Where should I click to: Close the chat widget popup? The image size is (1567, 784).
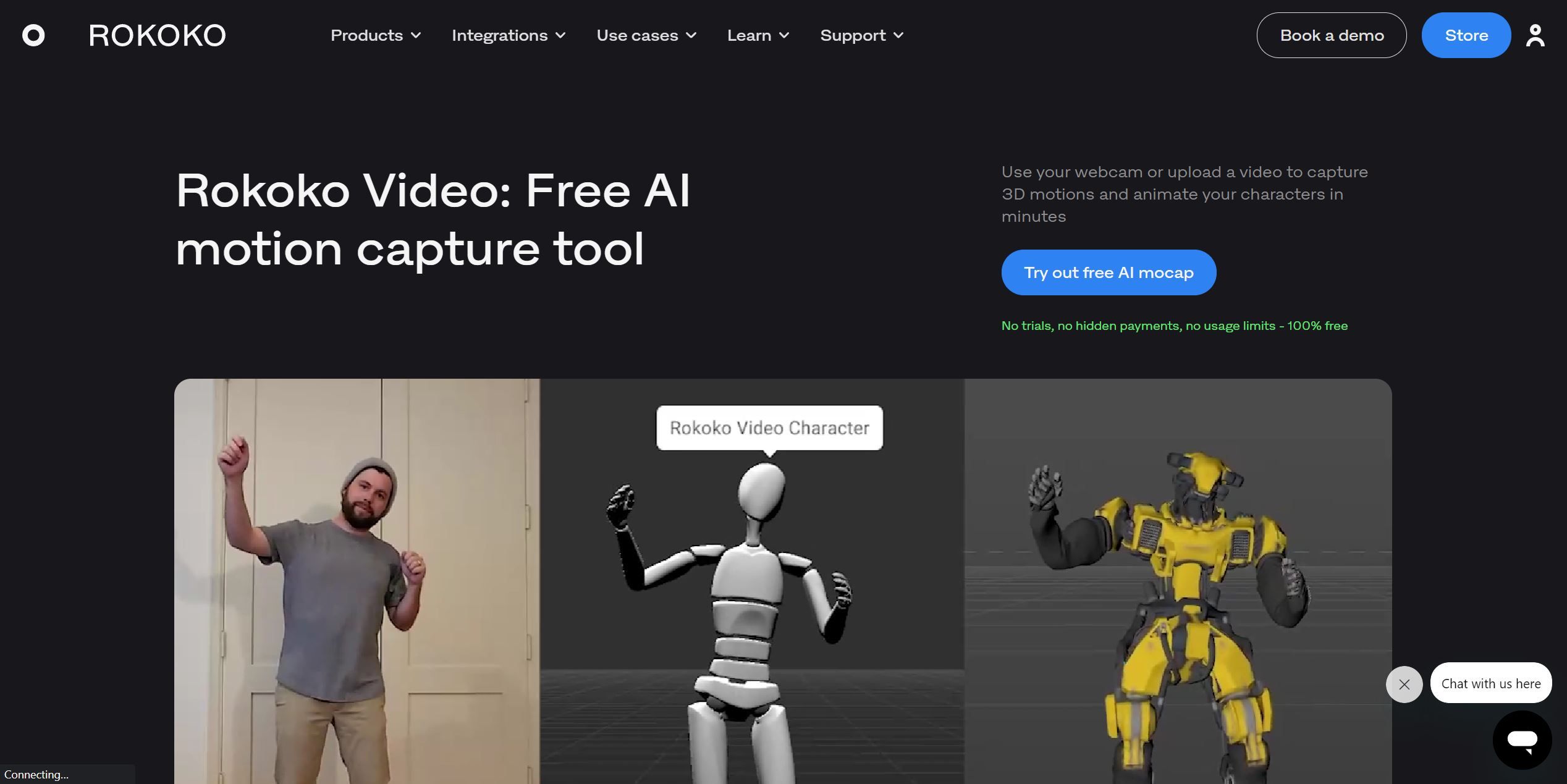pyautogui.click(x=1405, y=684)
